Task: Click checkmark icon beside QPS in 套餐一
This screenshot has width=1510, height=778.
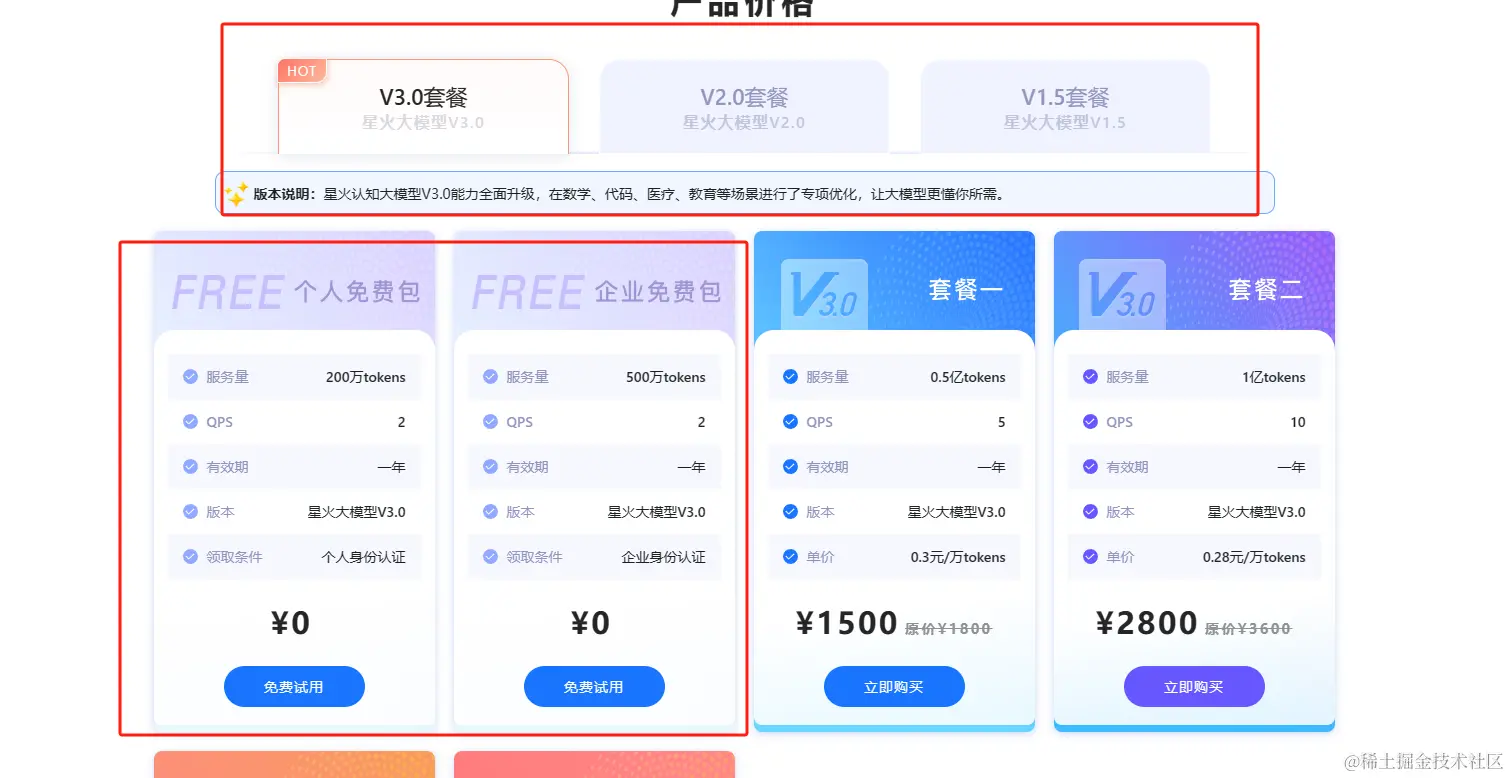Action: [790, 422]
